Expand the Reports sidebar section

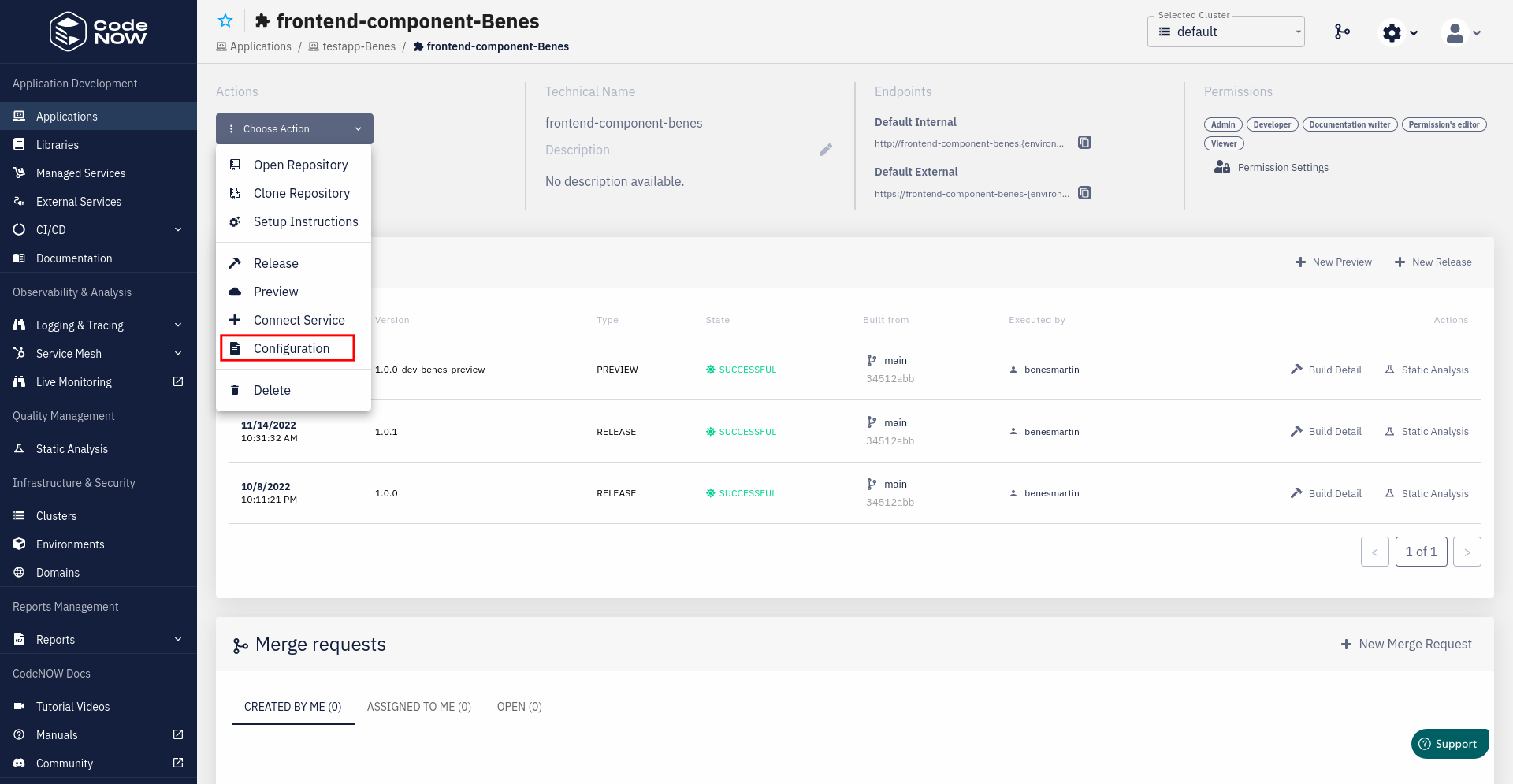click(x=99, y=639)
